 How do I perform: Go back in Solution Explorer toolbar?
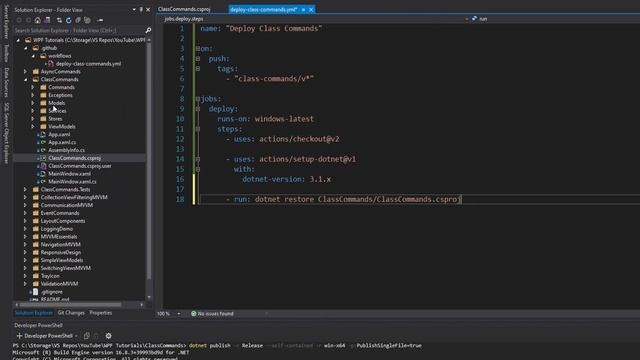(19, 20)
